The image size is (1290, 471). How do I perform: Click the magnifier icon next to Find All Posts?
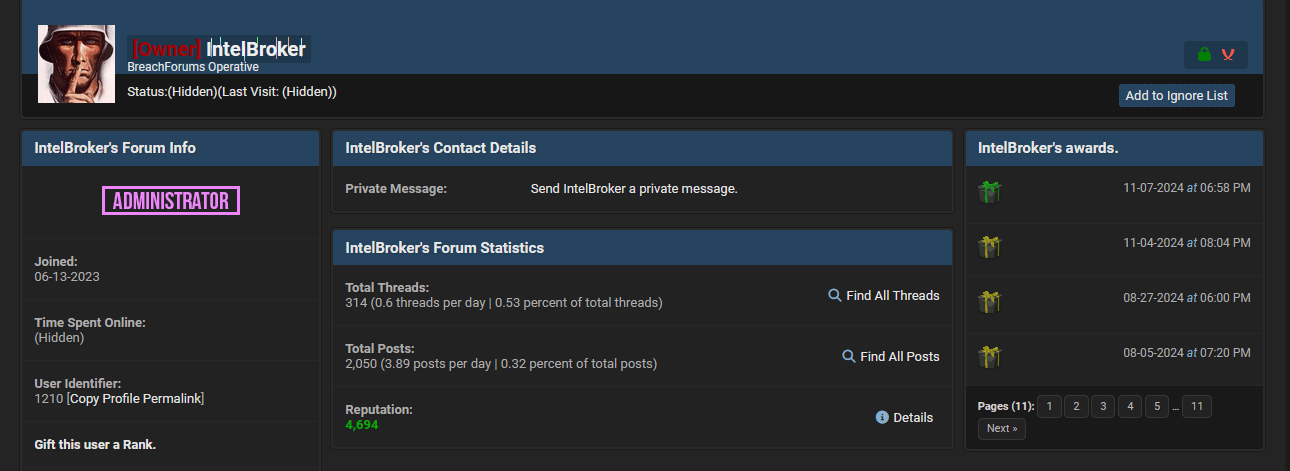pyautogui.click(x=848, y=356)
